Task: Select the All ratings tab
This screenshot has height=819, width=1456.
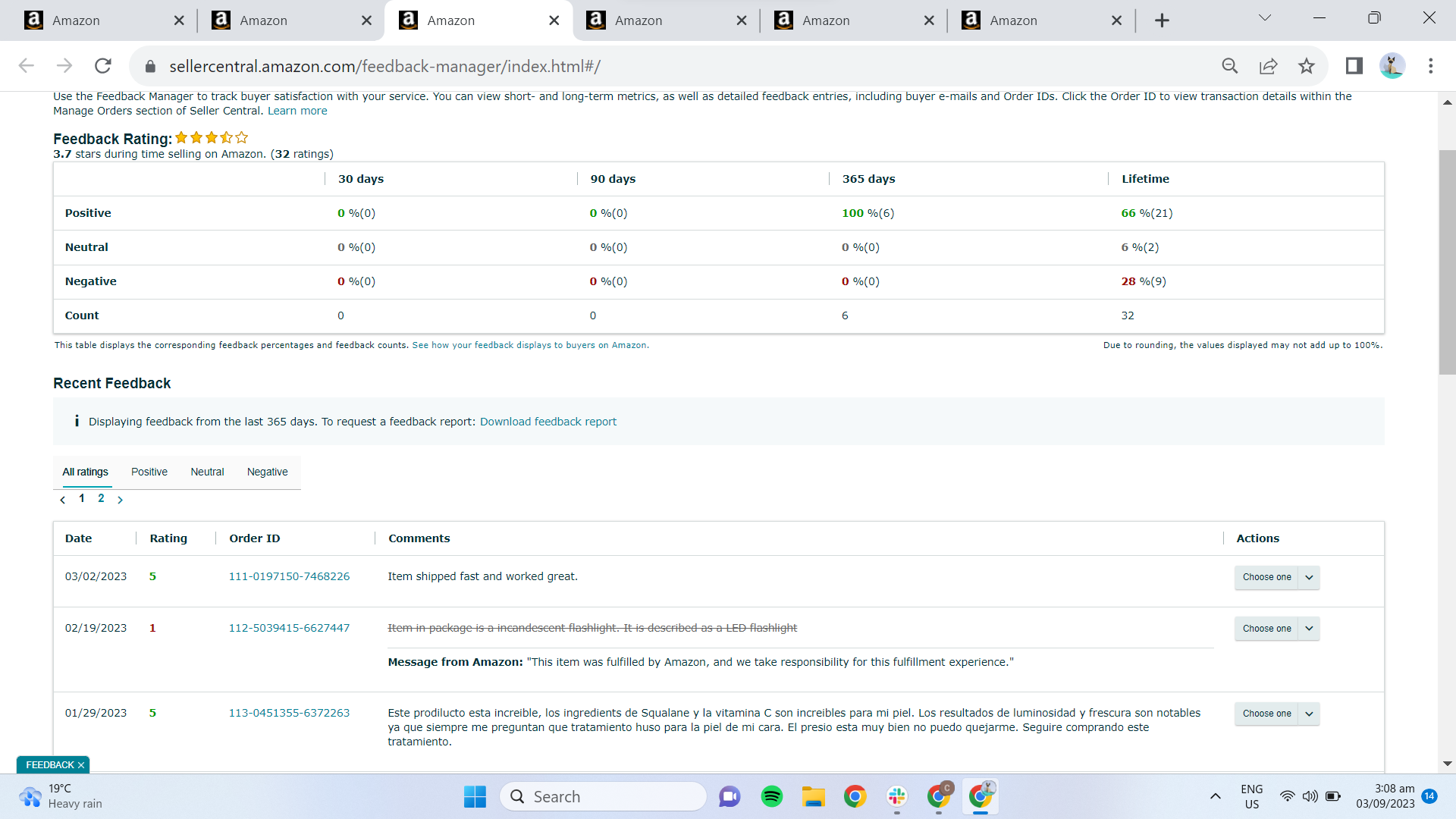Action: [85, 472]
